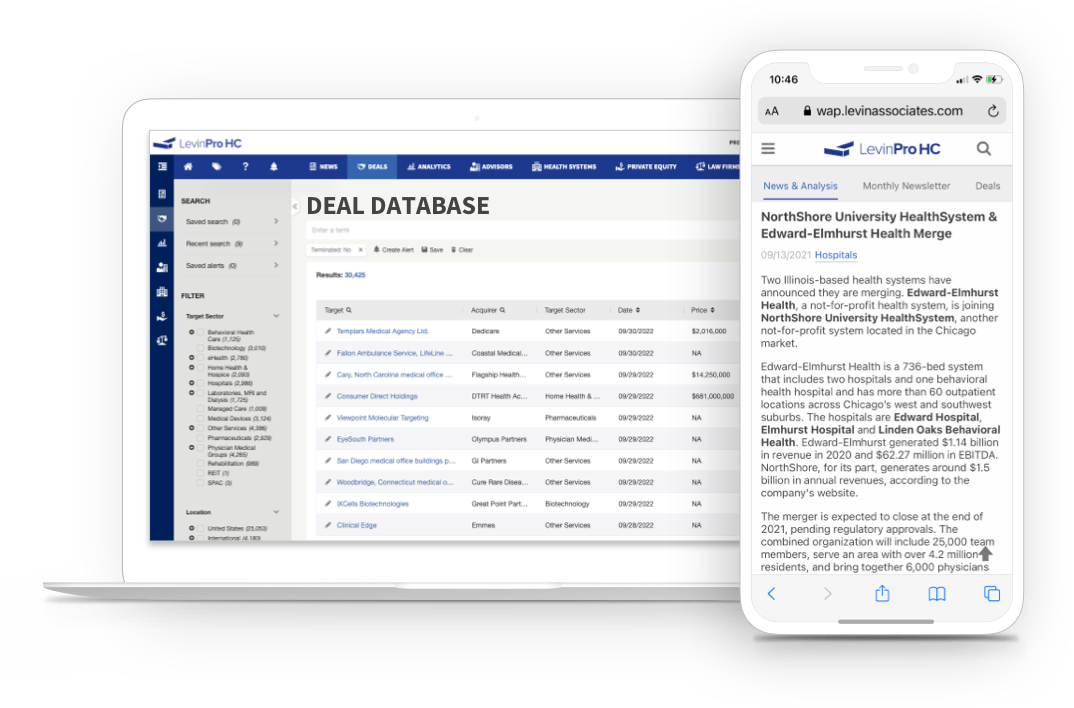This screenshot has height=708, width=1074.
Task: Edit the Templars Medical Agency row pencil icon
Action: (x=328, y=331)
